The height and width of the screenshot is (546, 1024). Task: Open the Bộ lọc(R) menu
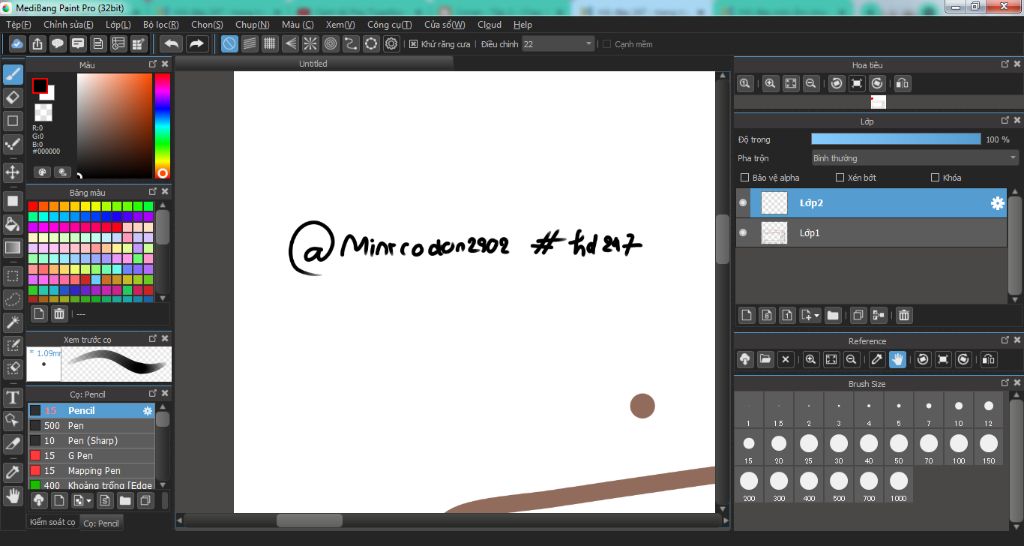click(x=161, y=25)
